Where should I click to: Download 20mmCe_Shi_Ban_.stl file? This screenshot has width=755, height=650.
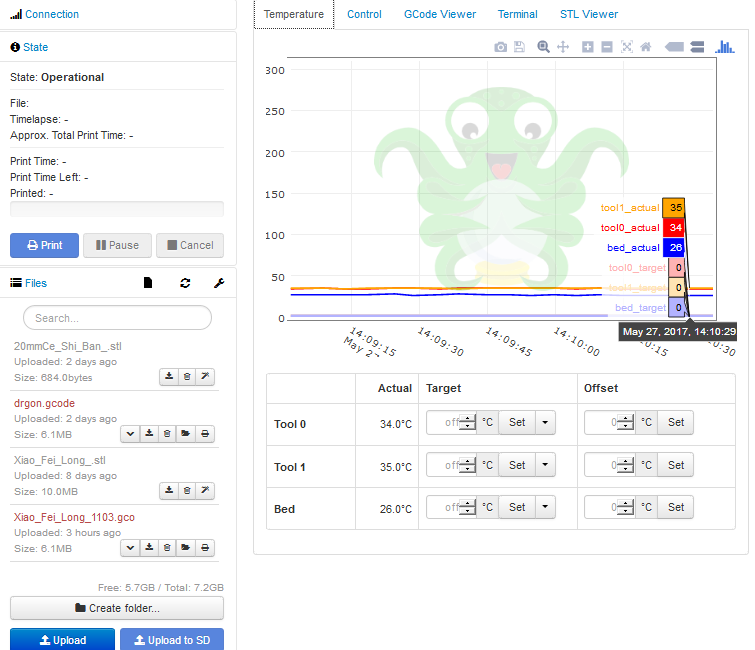pos(169,377)
